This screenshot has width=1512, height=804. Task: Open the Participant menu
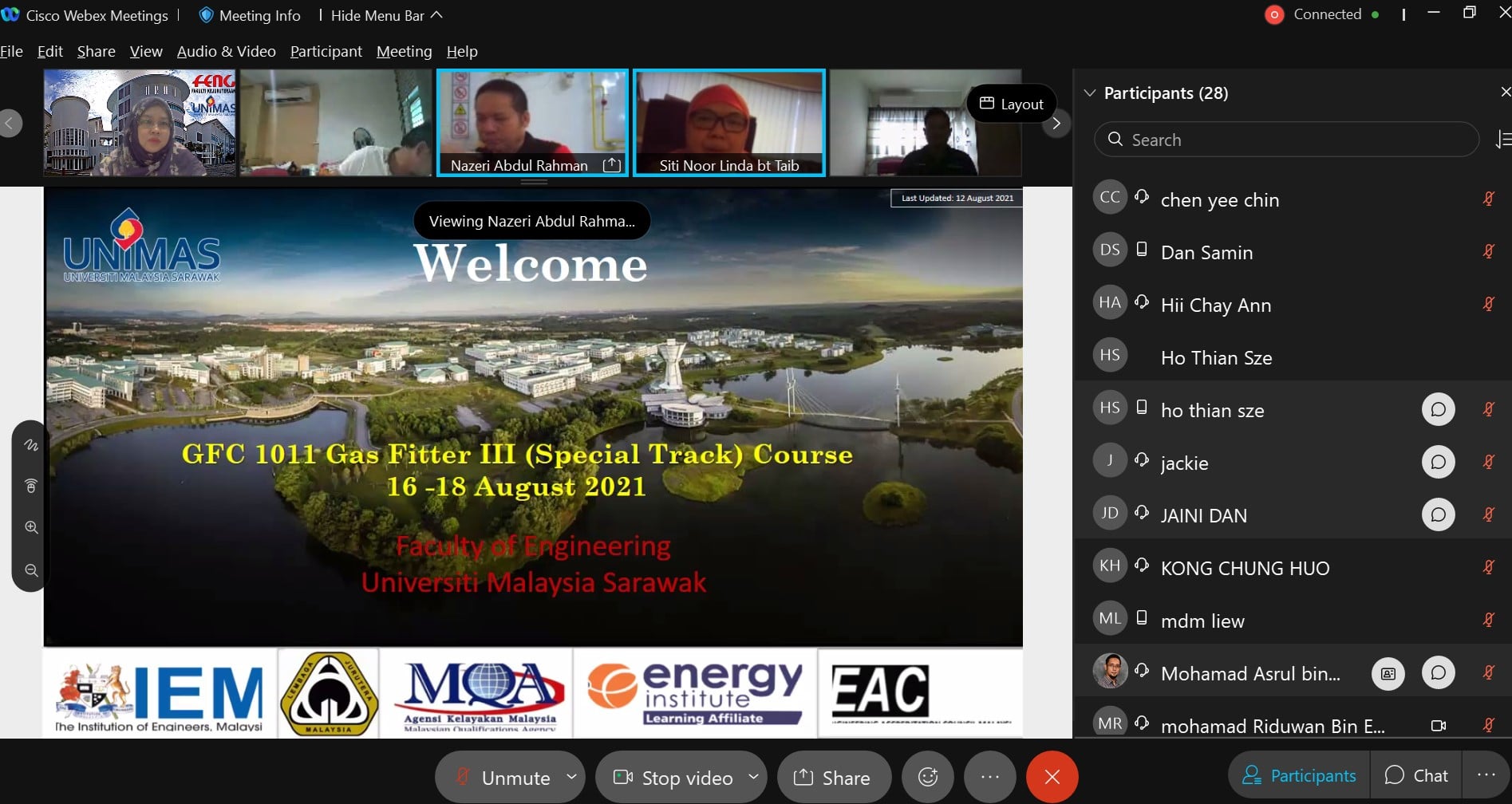coord(326,51)
